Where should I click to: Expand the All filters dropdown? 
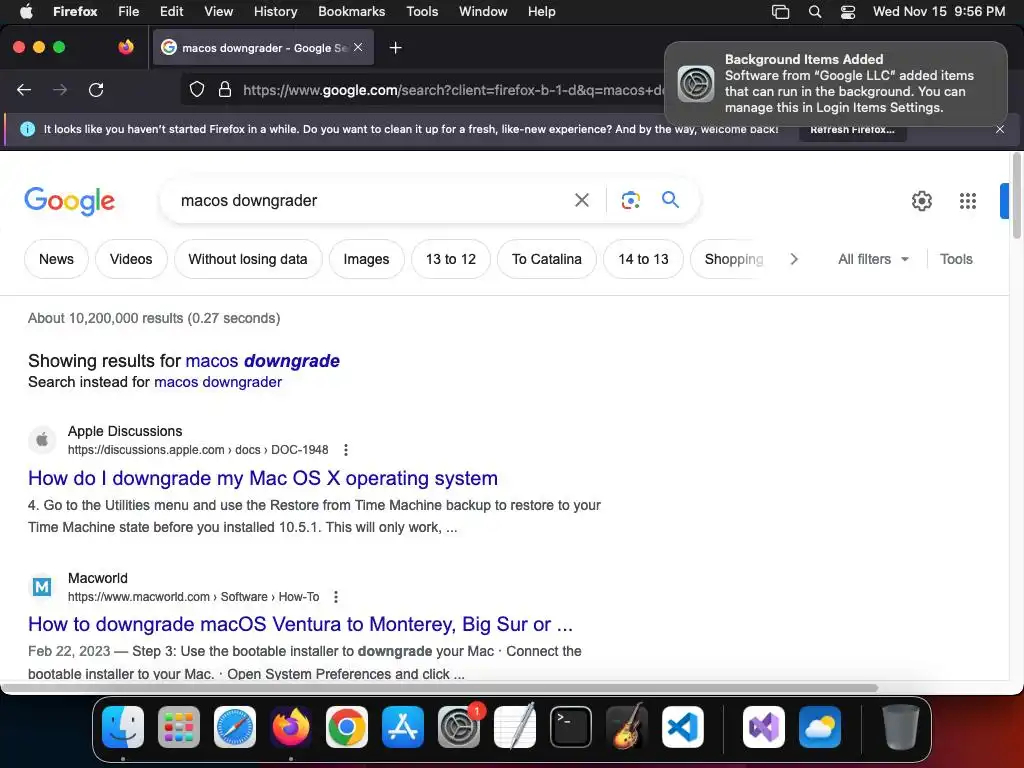[x=873, y=259]
